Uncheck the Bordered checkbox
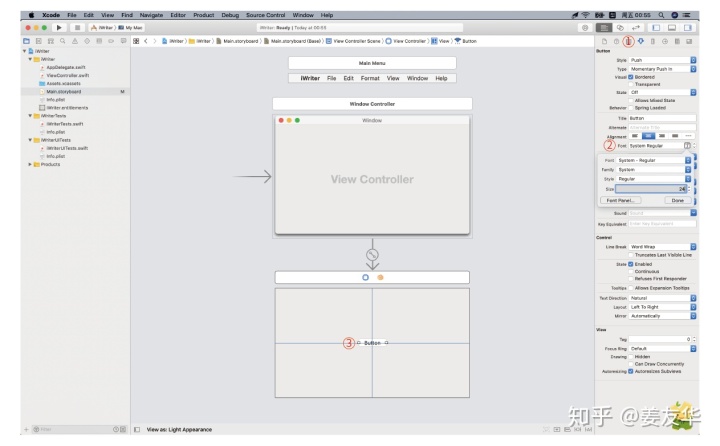720x446 pixels. (630, 77)
